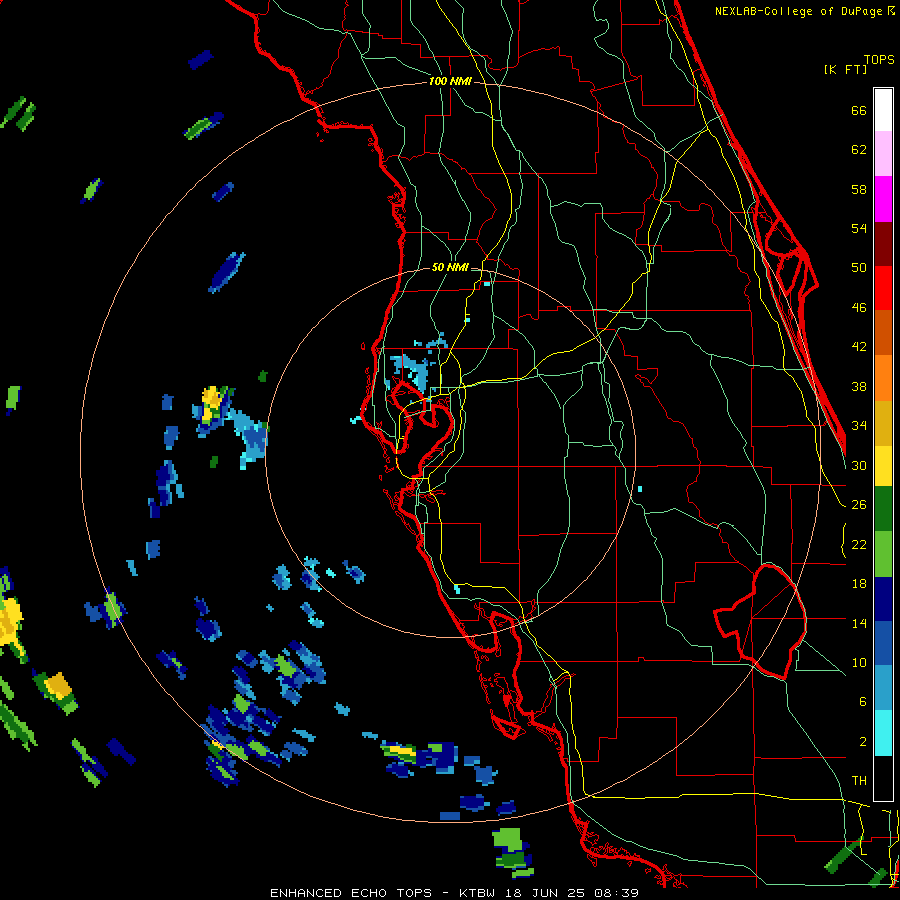Pick the bright yellow legend swatch

883,465
